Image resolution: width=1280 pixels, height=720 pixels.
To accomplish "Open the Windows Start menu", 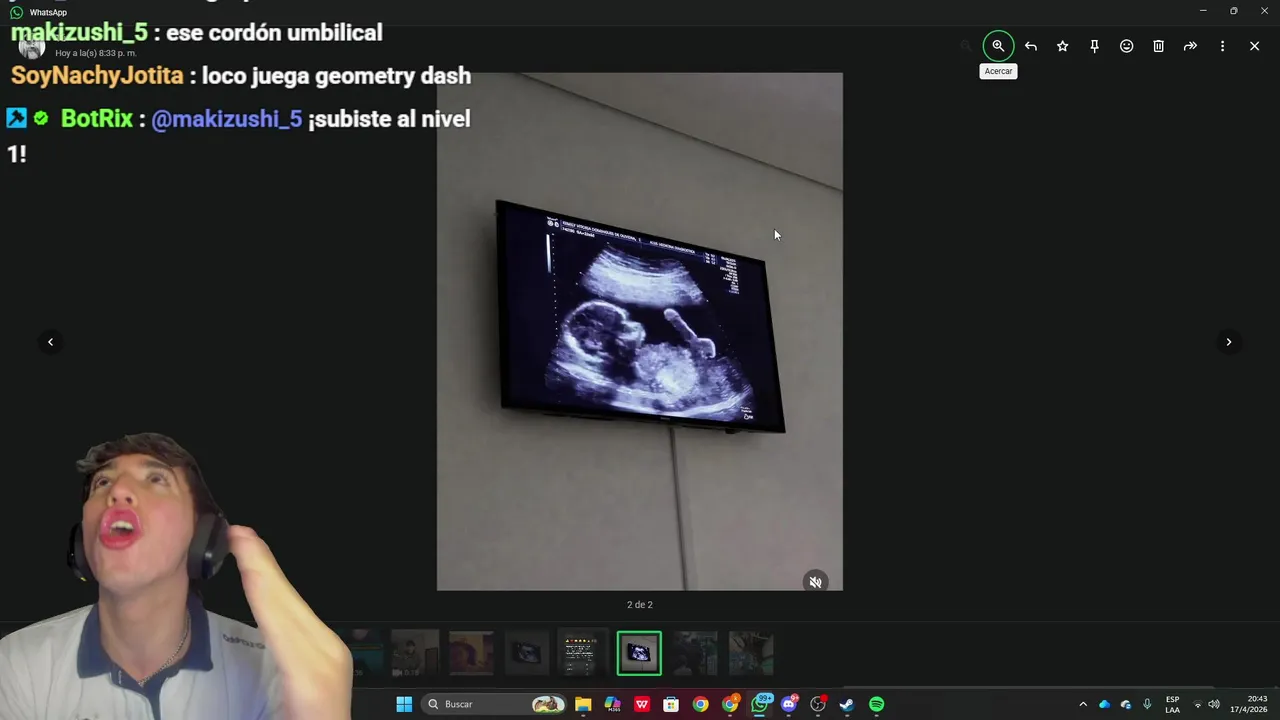I will click(404, 704).
